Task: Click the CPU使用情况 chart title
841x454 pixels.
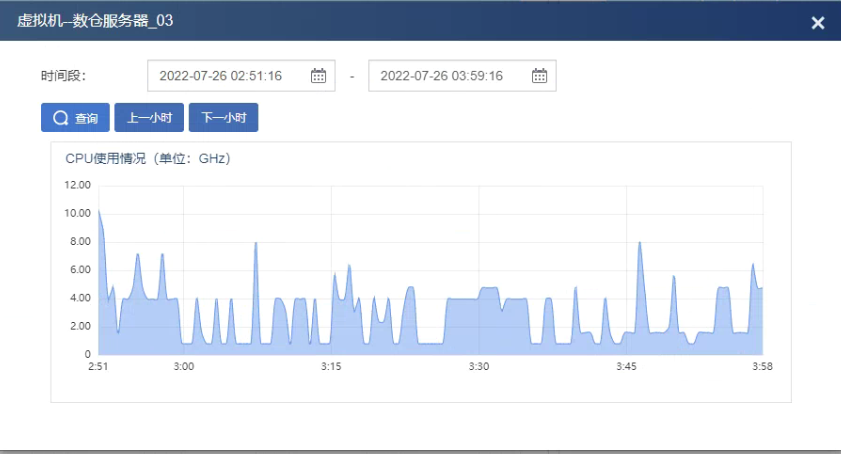Action: point(148,158)
